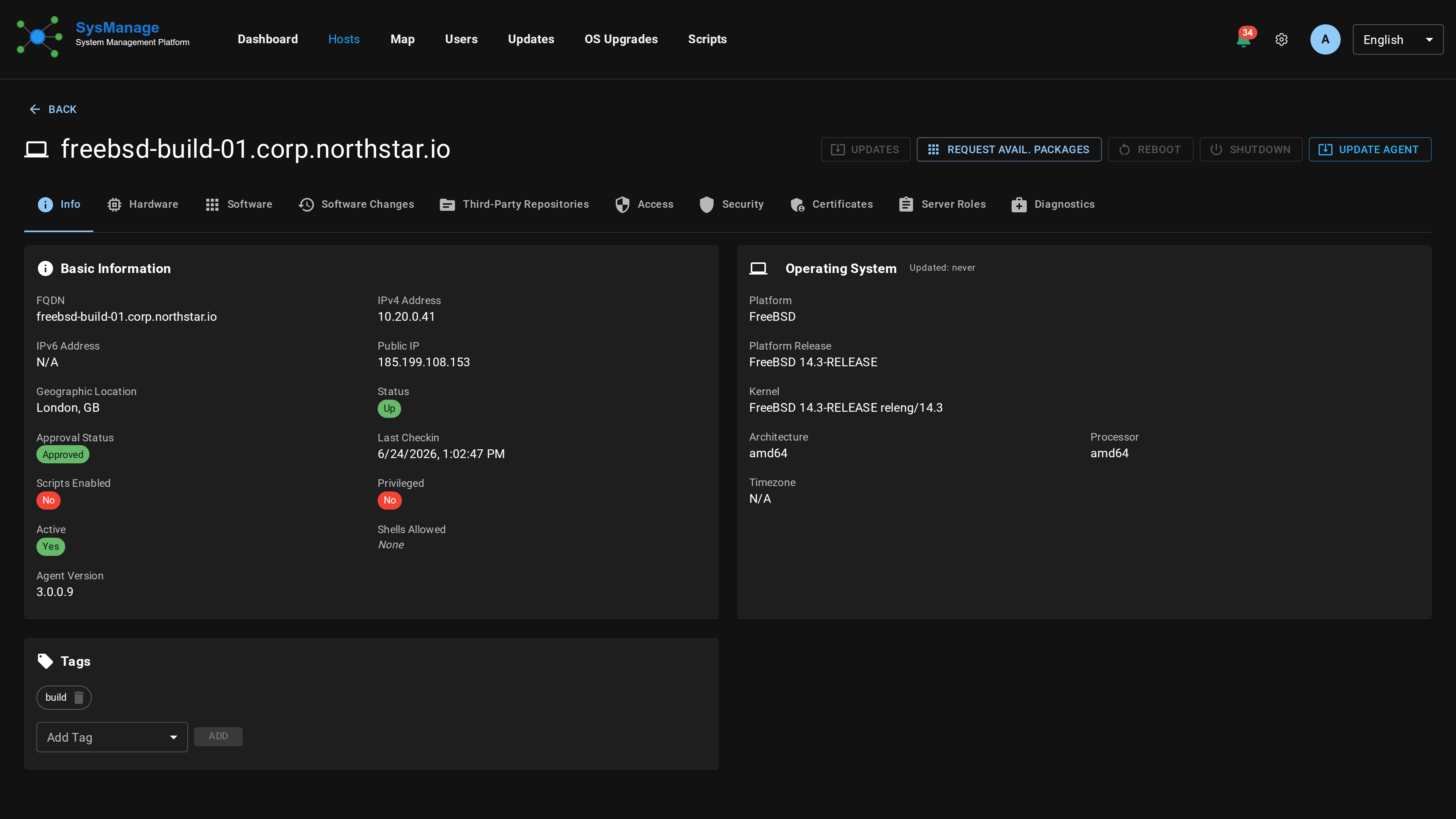Go to Dashboard in the top navigation

click(267, 39)
